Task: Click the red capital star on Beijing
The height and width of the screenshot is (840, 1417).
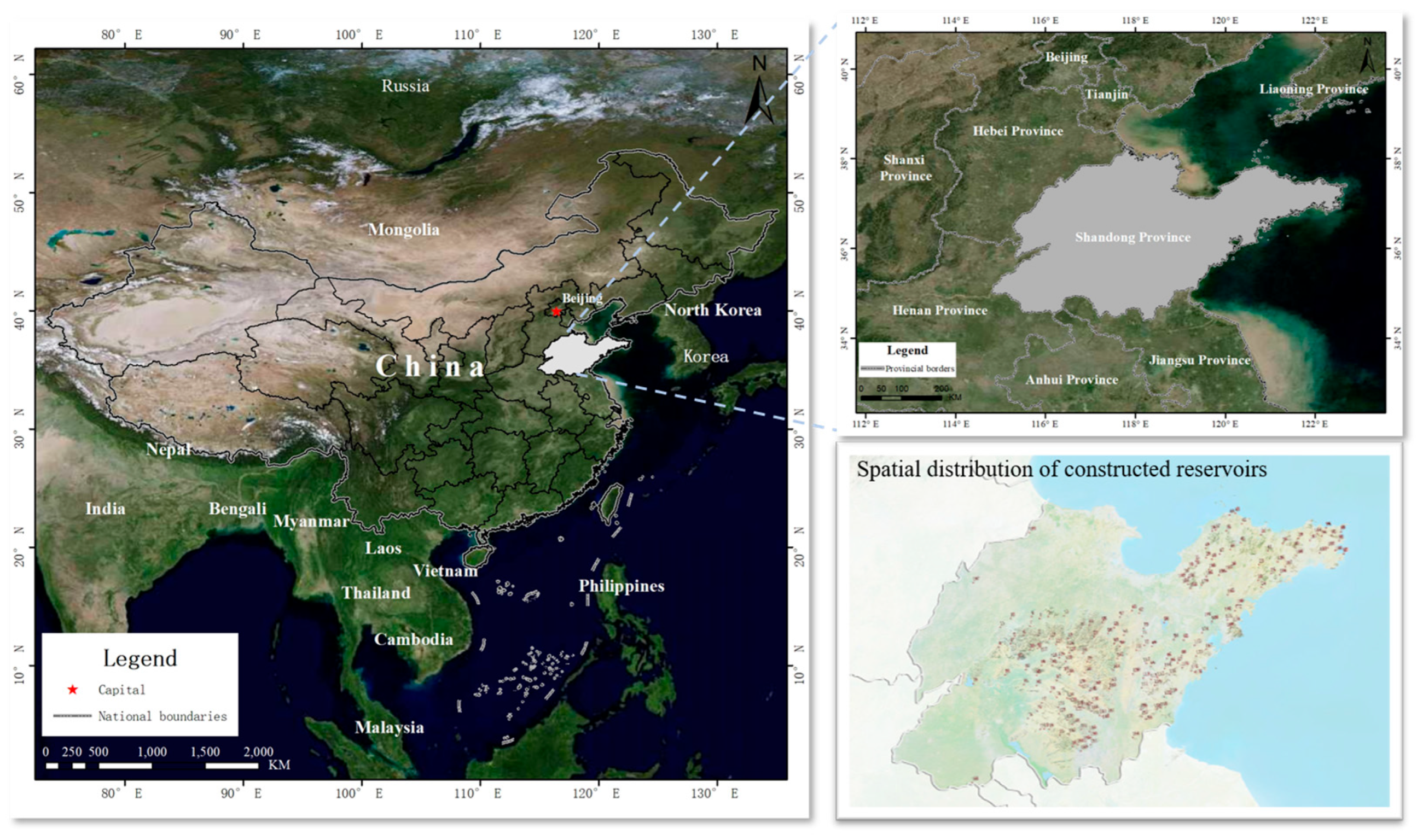Action: point(556,311)
